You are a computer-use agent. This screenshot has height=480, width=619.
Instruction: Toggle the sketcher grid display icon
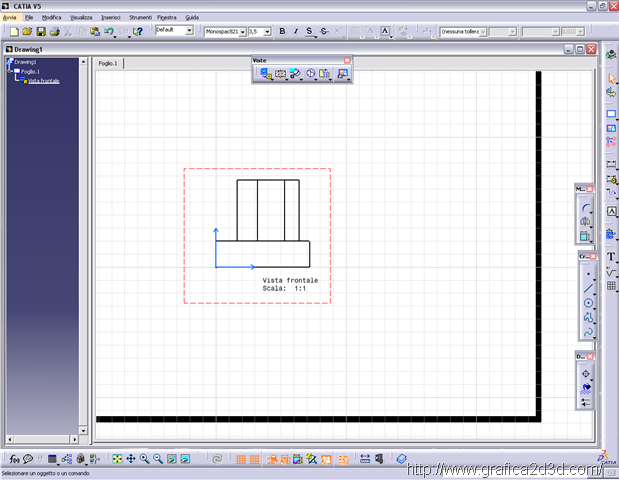(240, 459)
